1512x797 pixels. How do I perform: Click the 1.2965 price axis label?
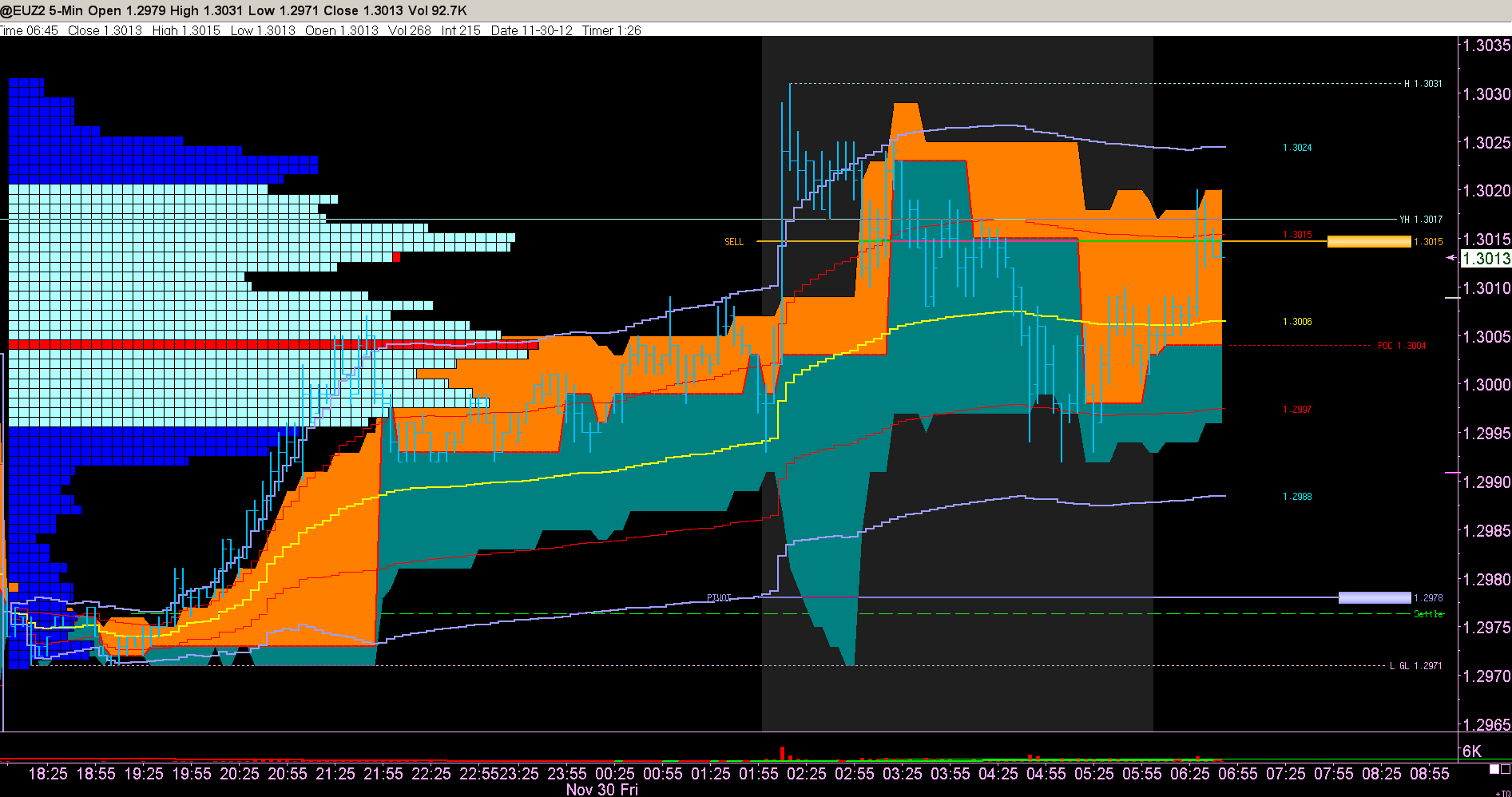tap(1486, 725)
